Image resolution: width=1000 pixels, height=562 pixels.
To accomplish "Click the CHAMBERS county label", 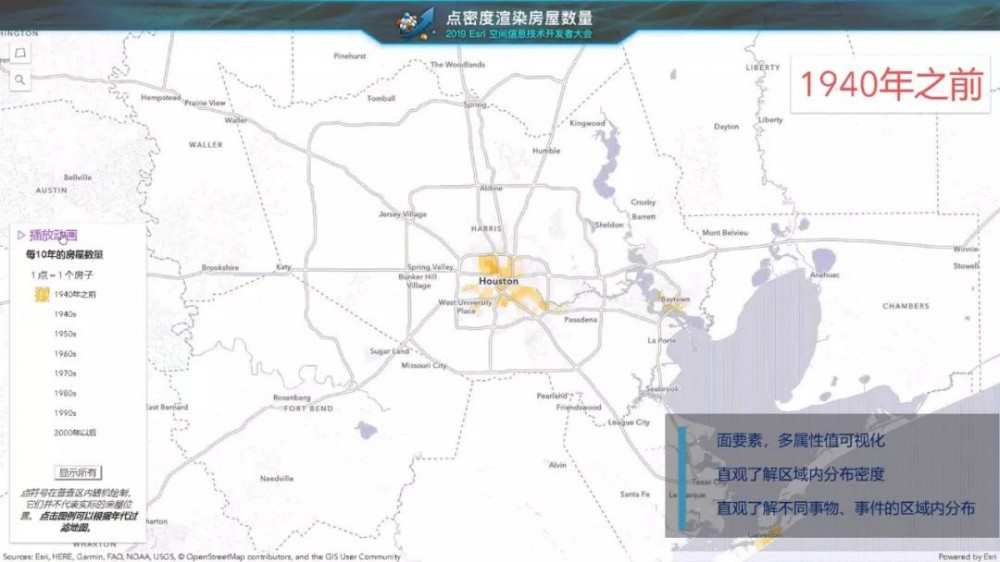I will point(906,306).
